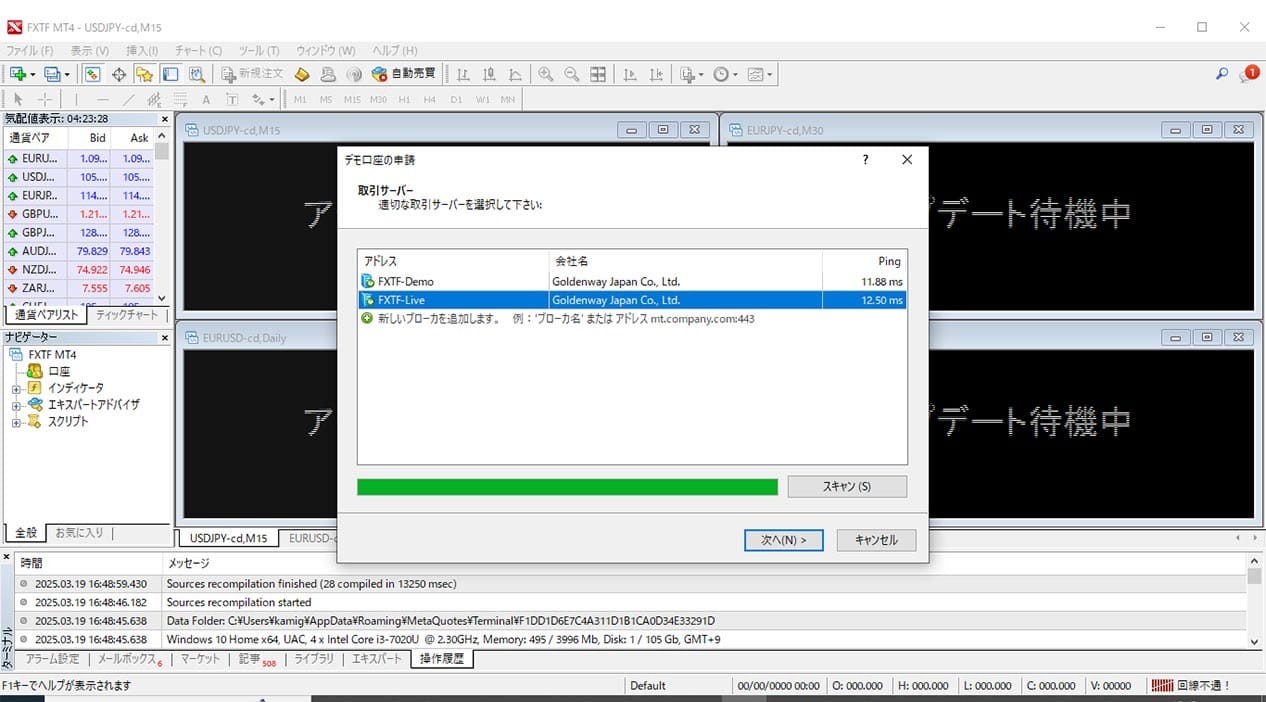Screen dimensions: 1266x702
Task: Select the cursor arrow tool
Action: (18, 99)
